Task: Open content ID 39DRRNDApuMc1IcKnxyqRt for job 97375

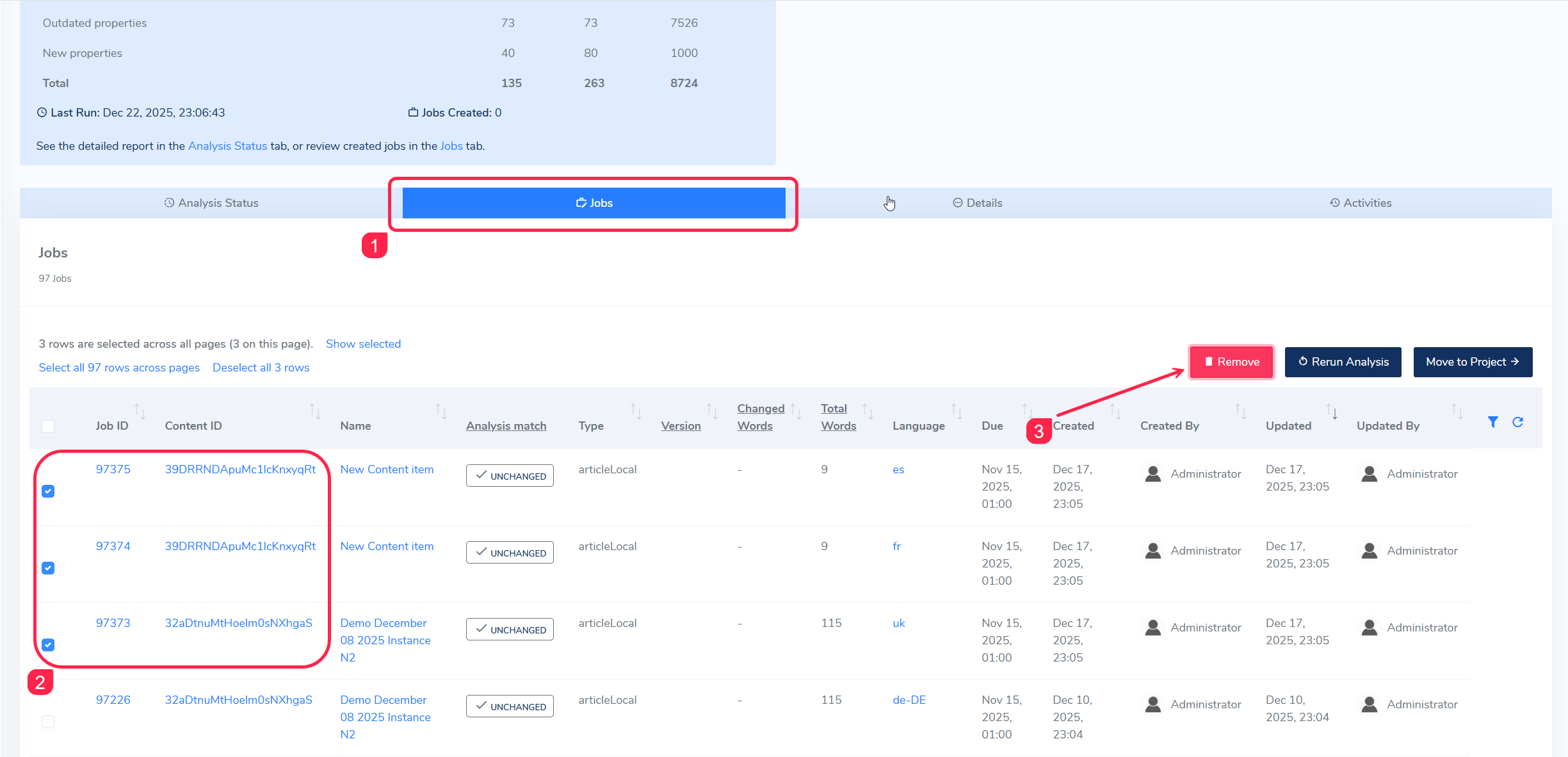Action: (x=240, y=469)
